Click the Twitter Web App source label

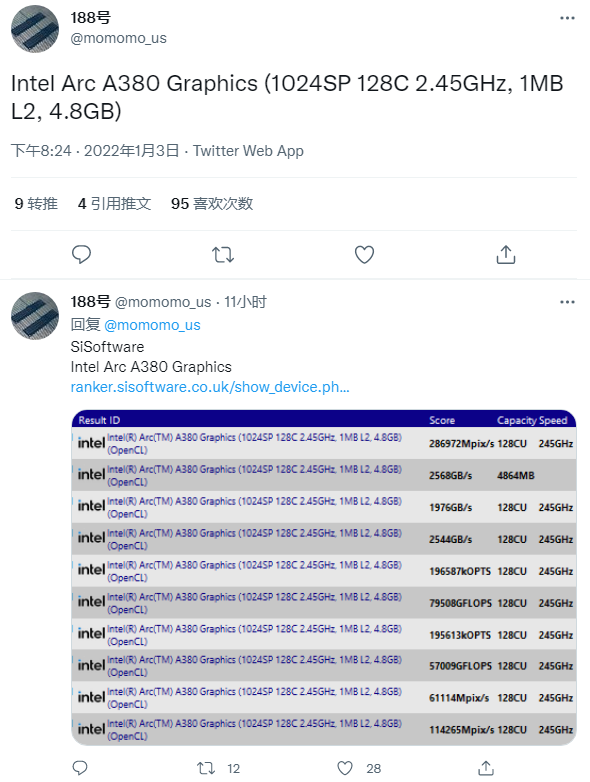point(248,151)
